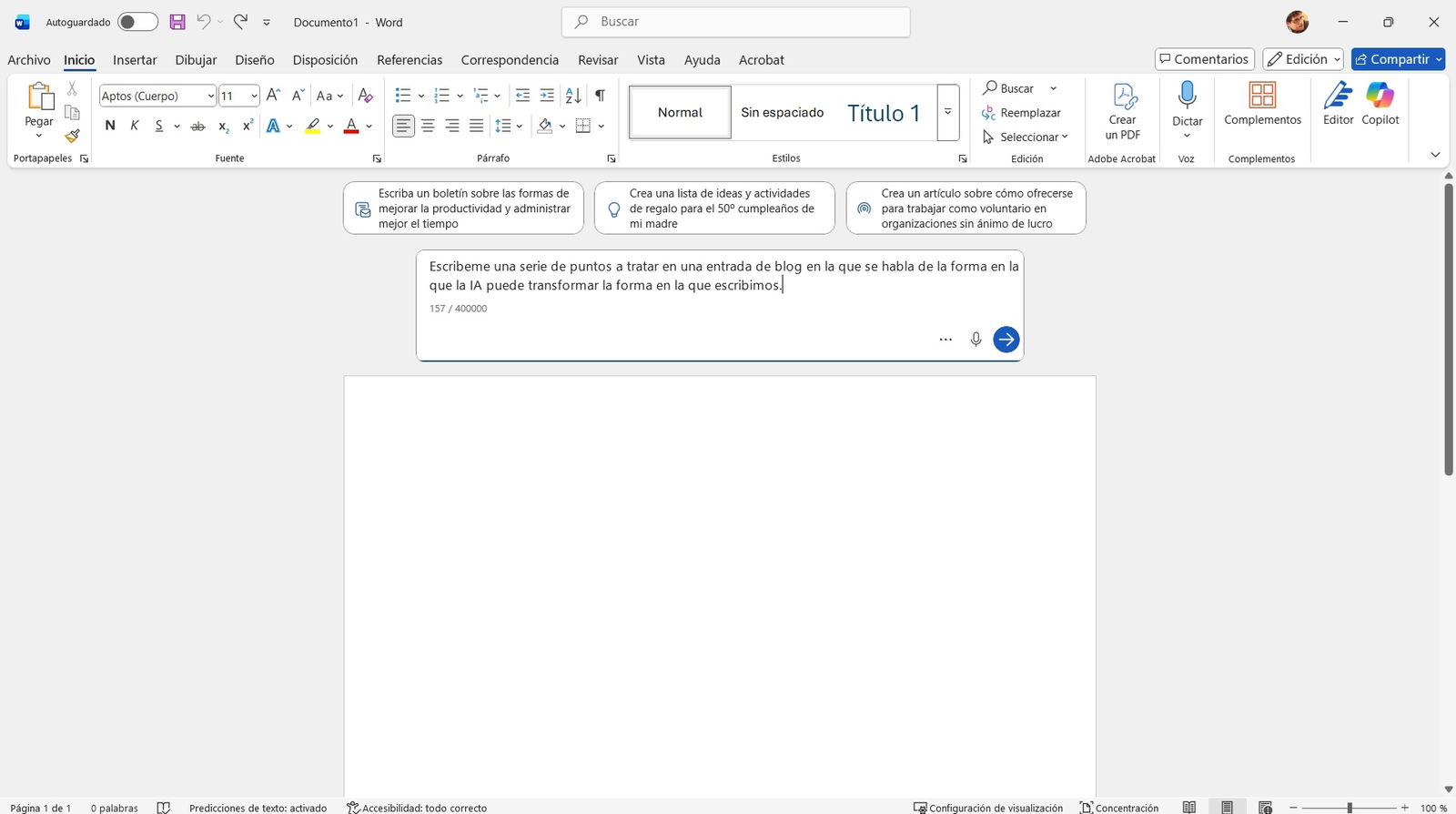Open more options ellipsis in prompt box

[945, 340]
